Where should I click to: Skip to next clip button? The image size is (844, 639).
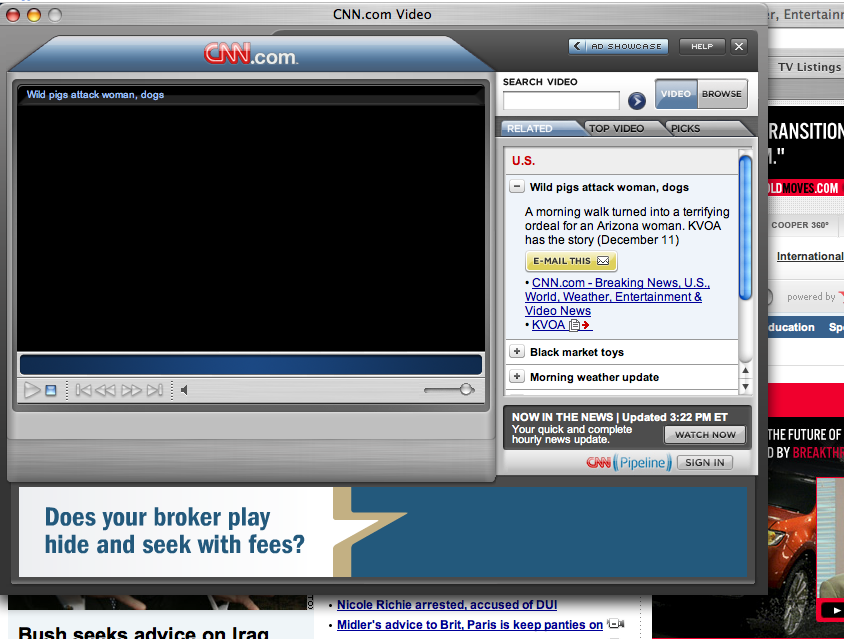click(155, 390)
